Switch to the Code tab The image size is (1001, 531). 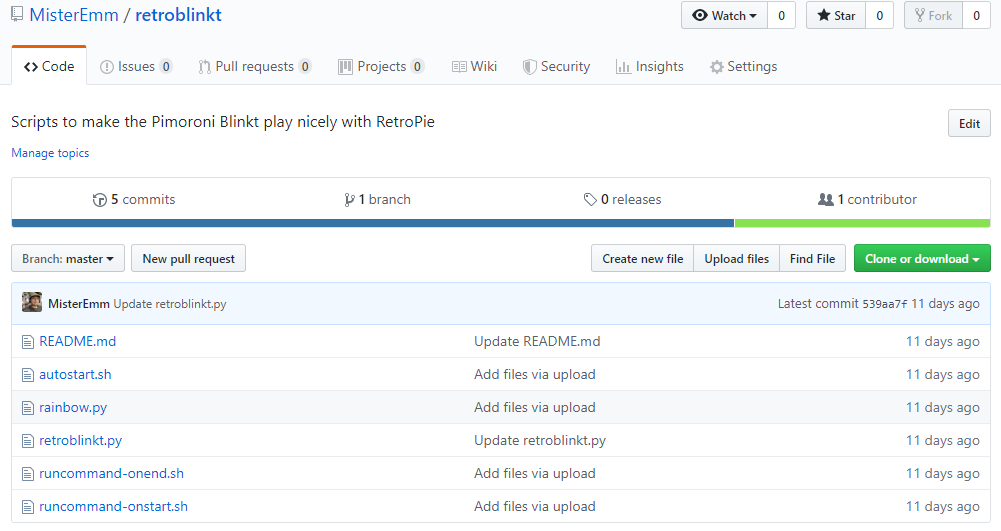(x=49, y=66)
